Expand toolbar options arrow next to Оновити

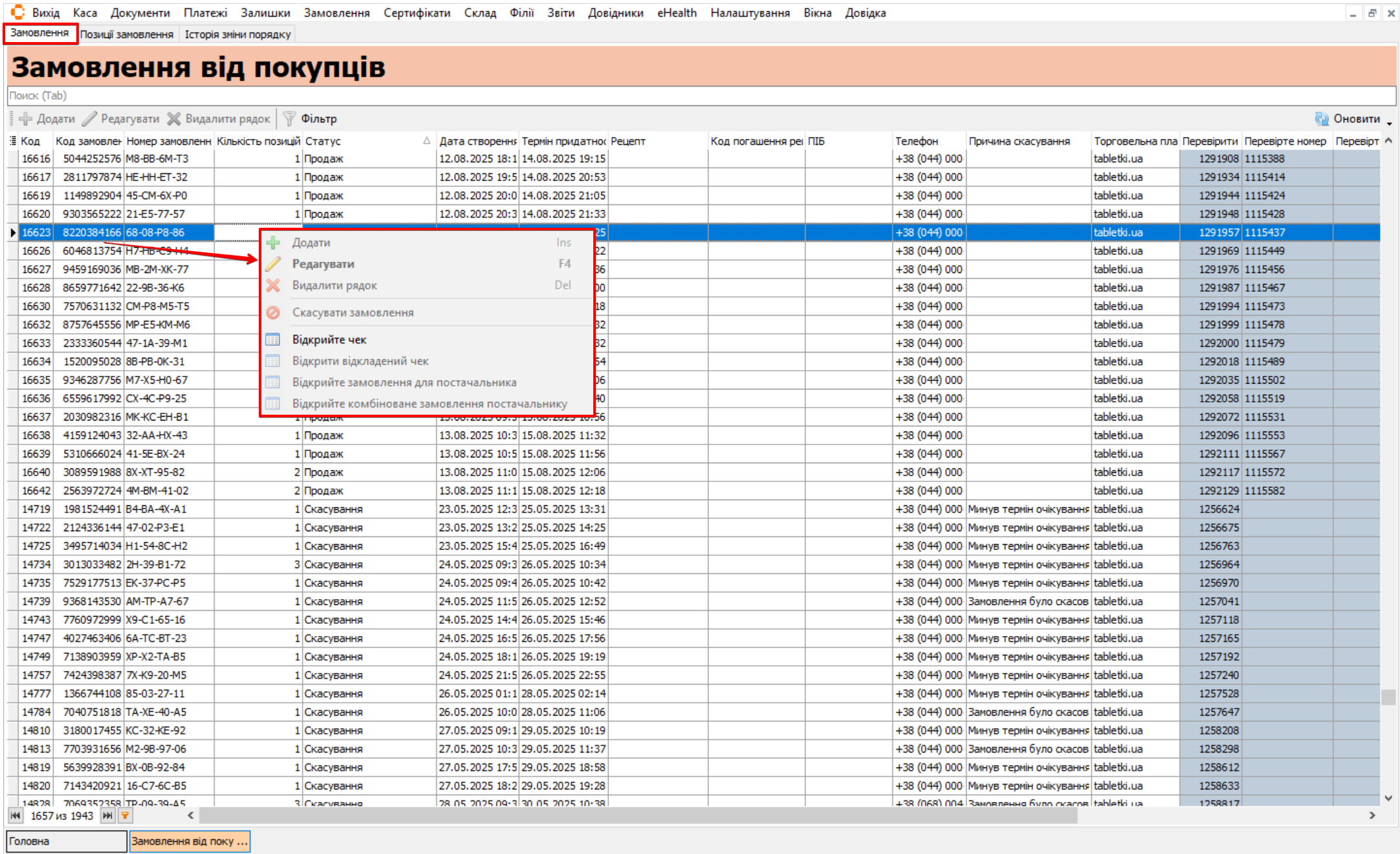point(1390,122)
